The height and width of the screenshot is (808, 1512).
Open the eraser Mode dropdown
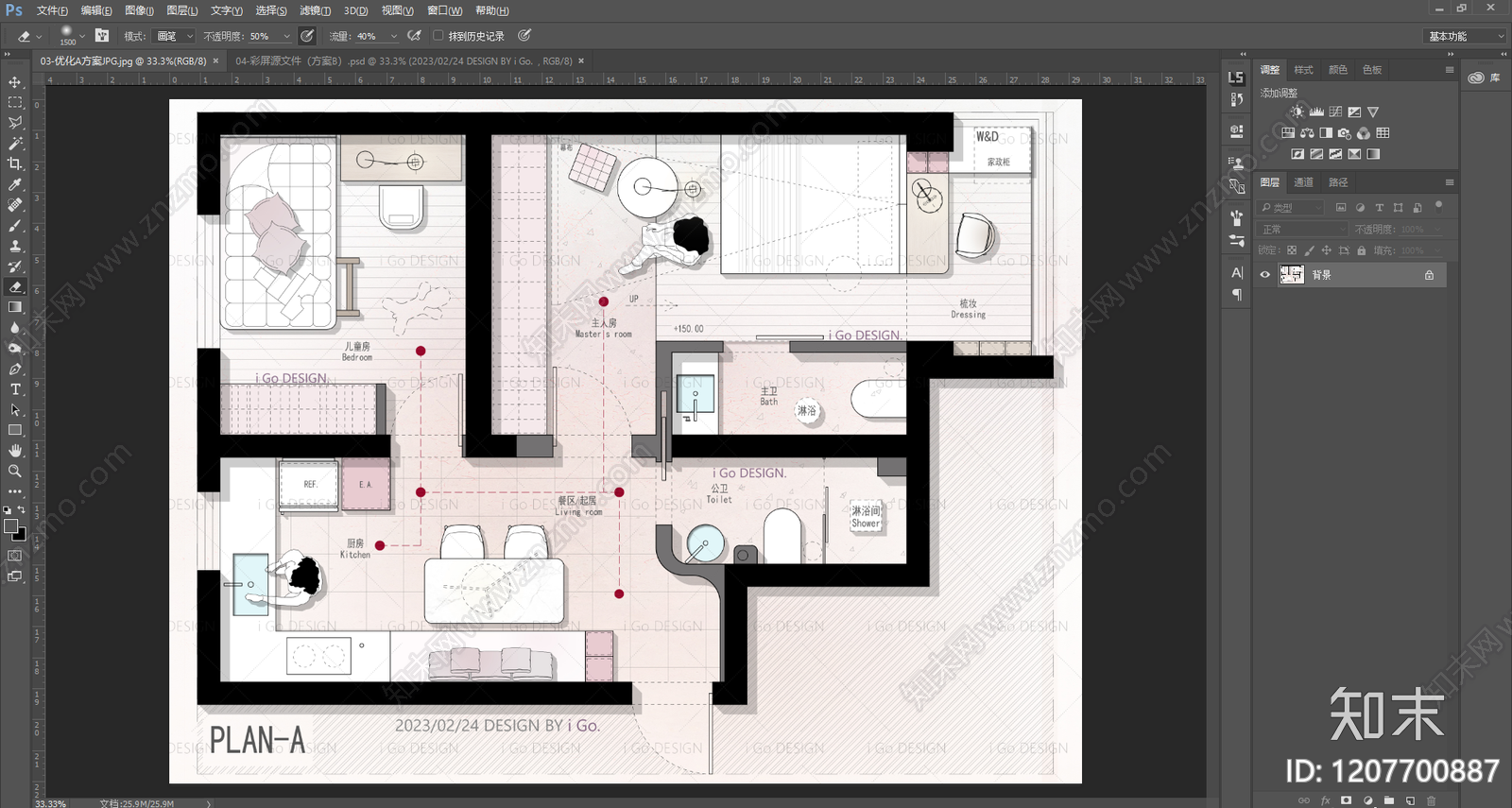tap(175, 36)
